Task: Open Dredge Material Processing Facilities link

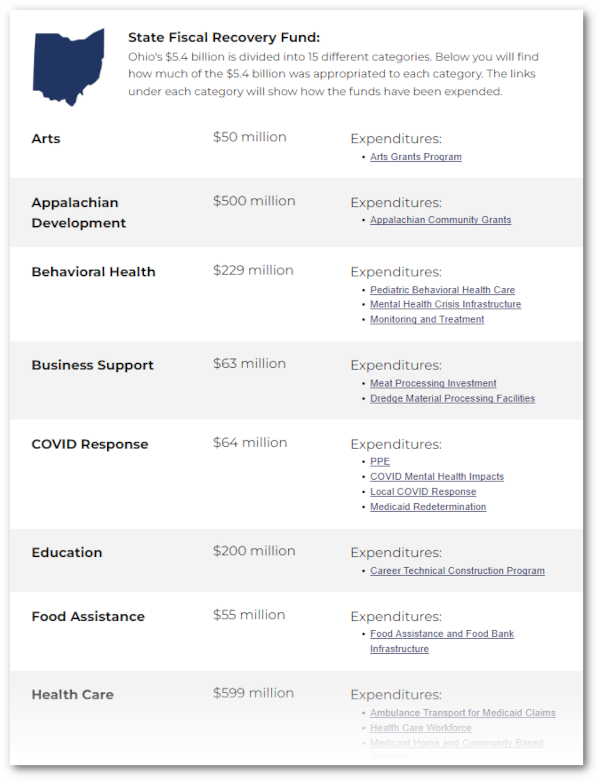Action: click(x=452, y=398)
